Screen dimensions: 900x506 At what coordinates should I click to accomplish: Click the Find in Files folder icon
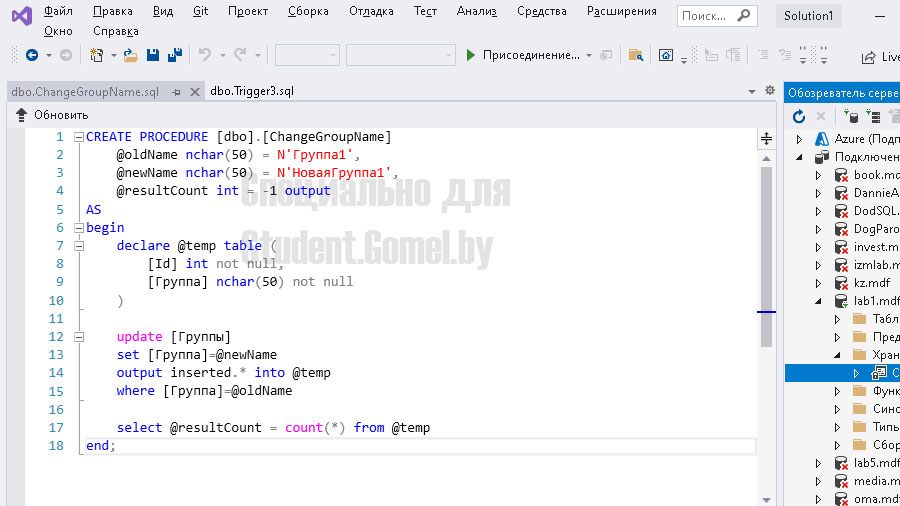click(635, 55)
